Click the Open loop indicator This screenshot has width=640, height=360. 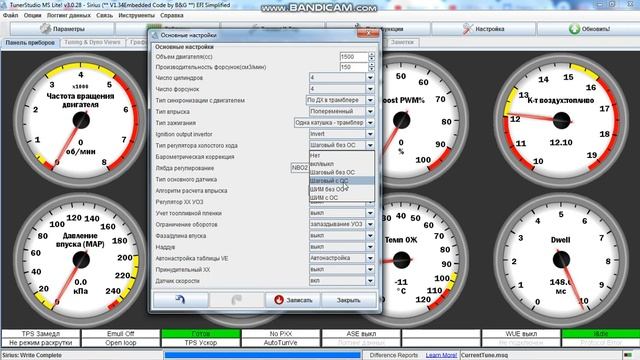(x=120, y=343)
